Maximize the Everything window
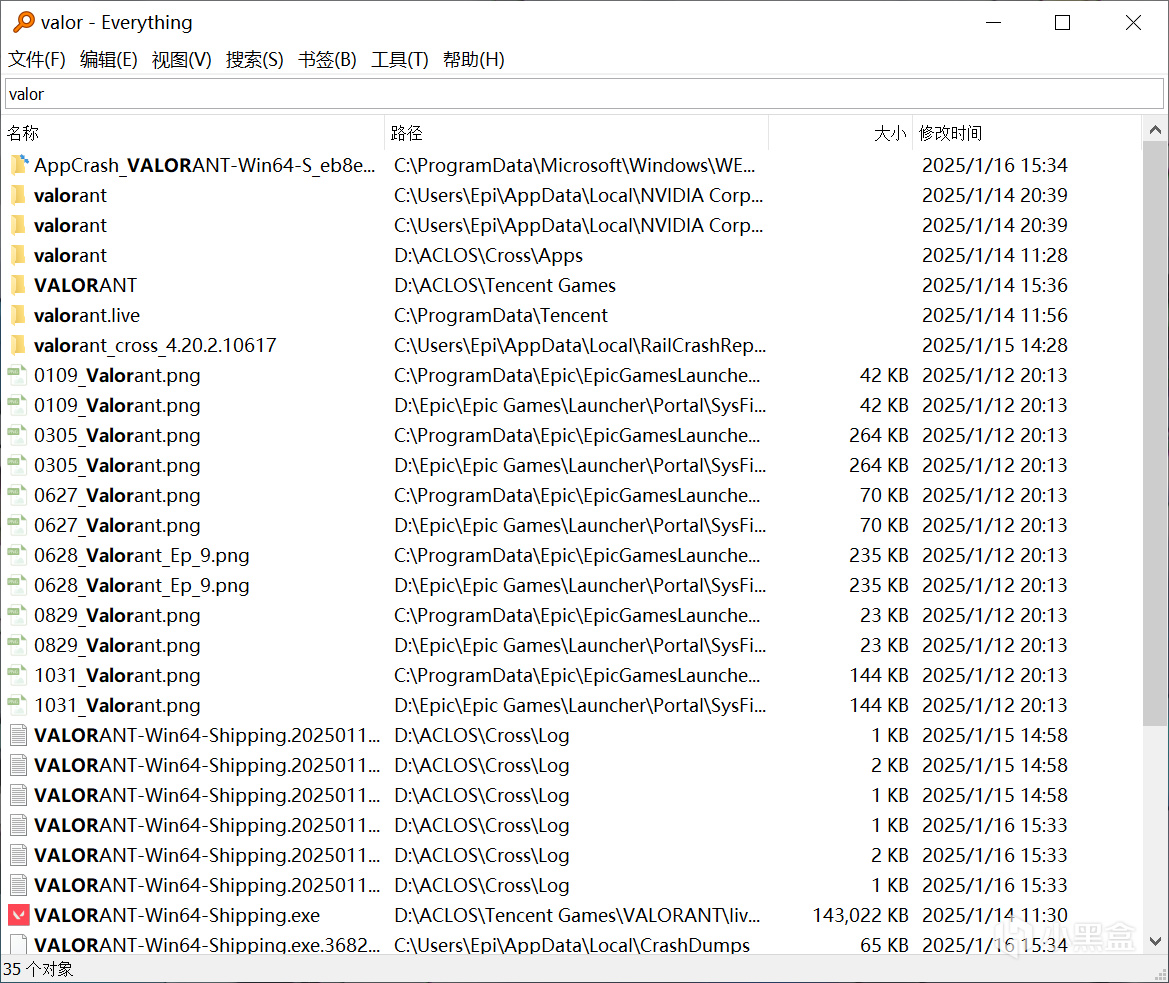This screenshot has width=1169, height=983. point(1062,23)
